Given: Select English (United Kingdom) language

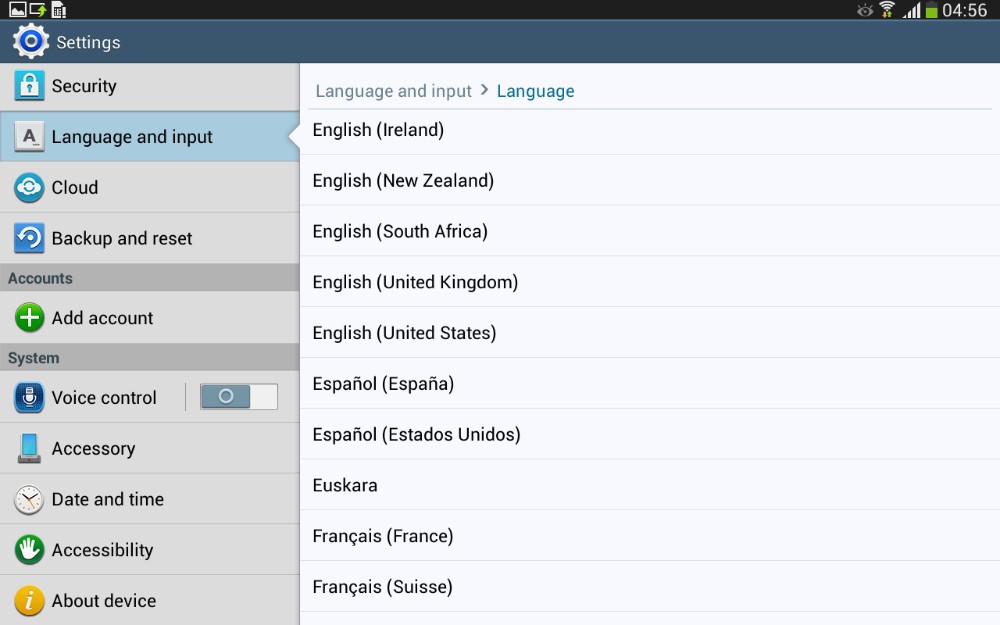Looking at the screenshot, I should 415,282.
